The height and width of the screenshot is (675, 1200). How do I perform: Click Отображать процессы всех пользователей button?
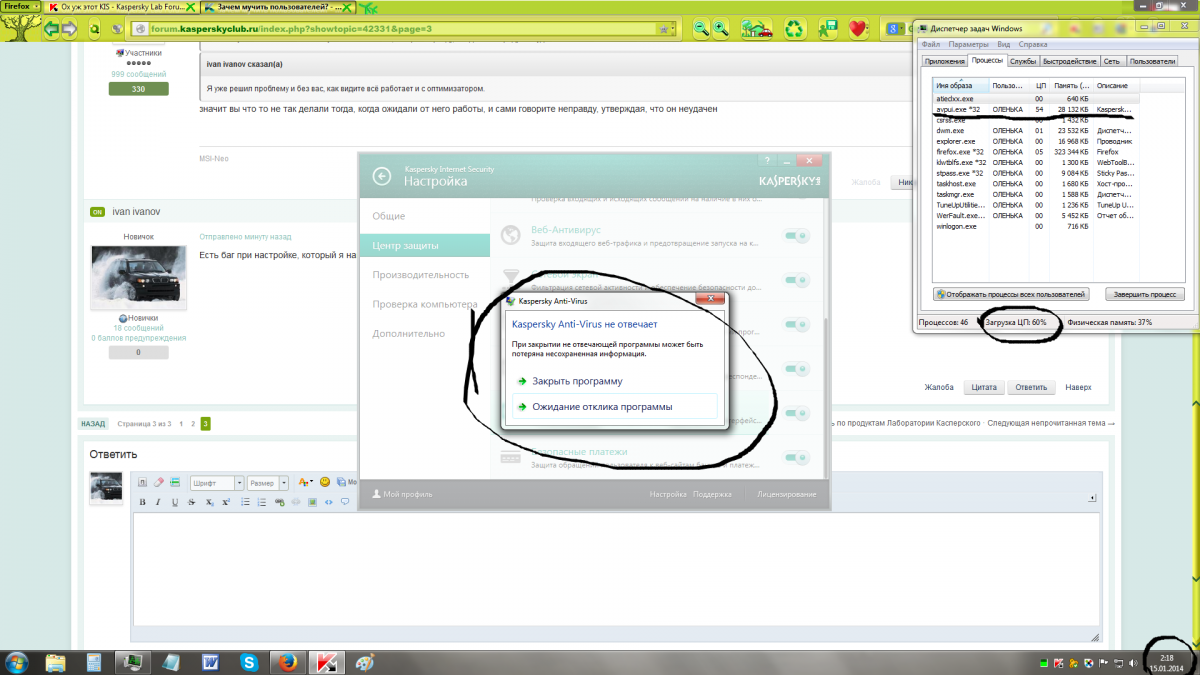pos(1010,294)
